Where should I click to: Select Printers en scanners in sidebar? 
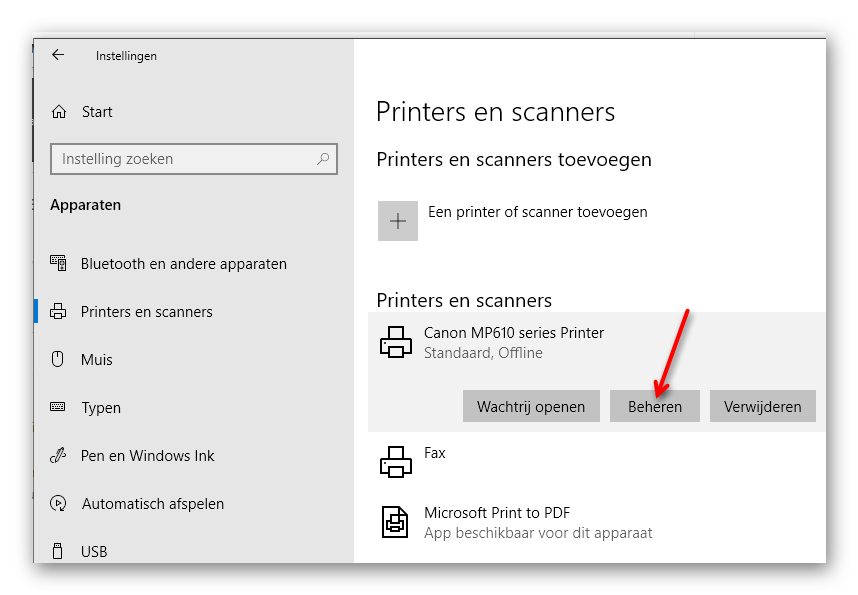coord(147,311)
